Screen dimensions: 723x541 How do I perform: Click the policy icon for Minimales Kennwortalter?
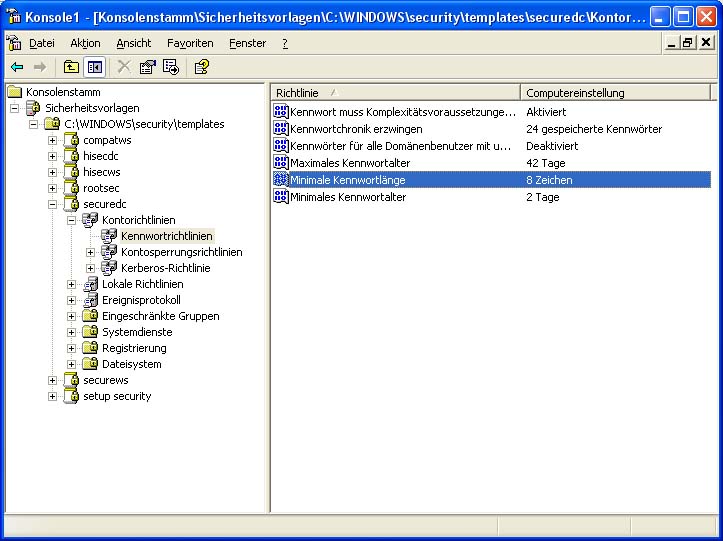coord(280,197)
